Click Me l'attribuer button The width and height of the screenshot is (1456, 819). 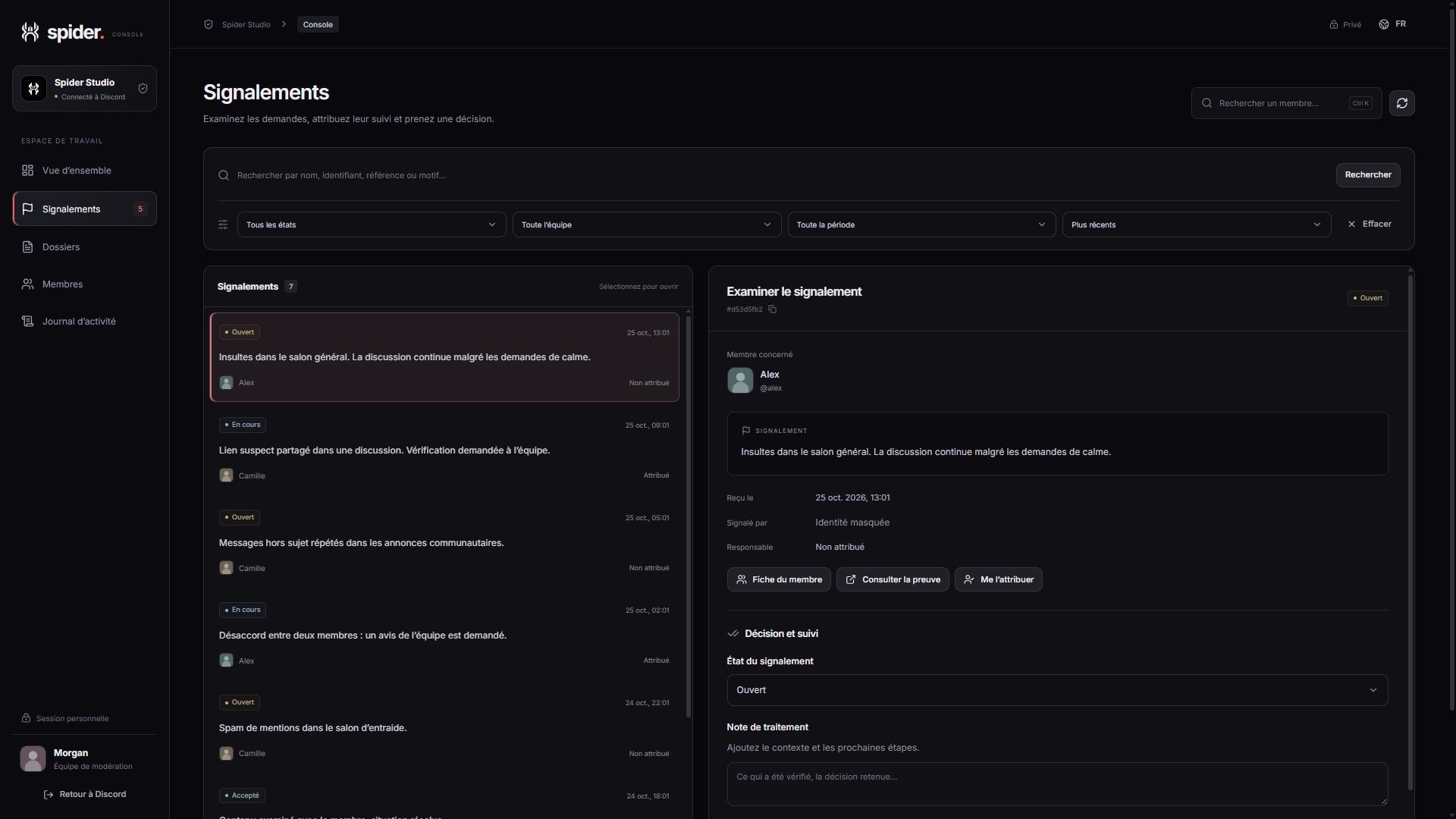[998, 579]
